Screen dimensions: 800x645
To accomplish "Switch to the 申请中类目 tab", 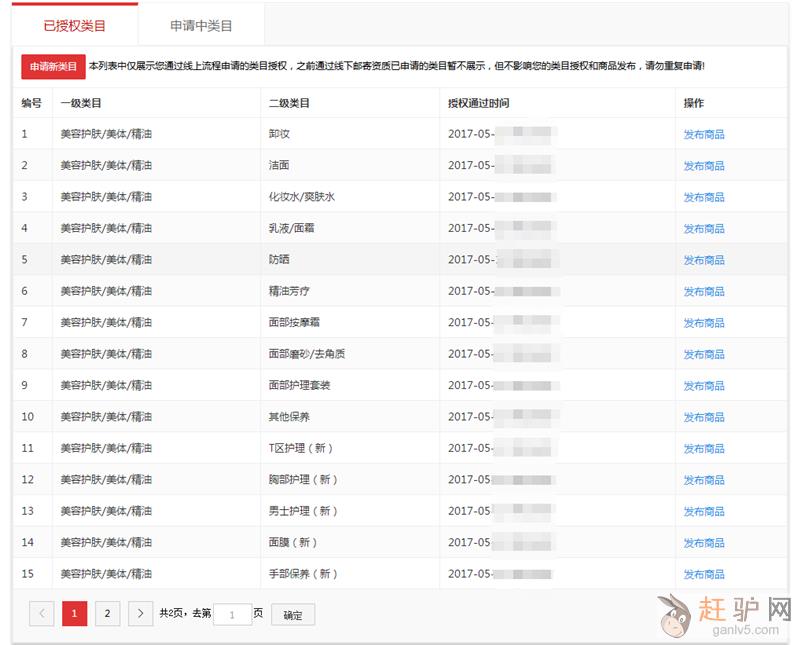I will [x=201, y=26].
